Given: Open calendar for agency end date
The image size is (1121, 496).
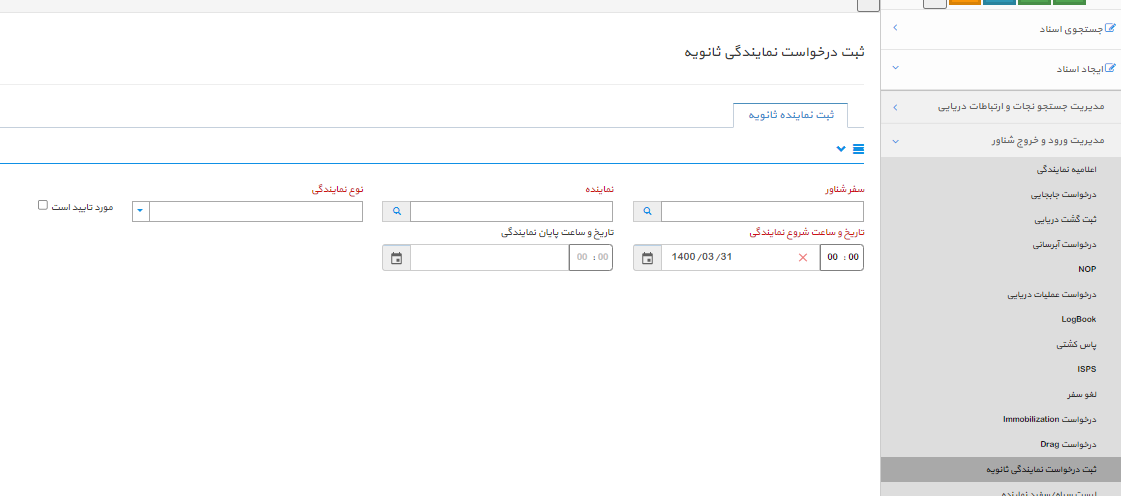Looking at the screenshot, I should [x=397, y=258].
